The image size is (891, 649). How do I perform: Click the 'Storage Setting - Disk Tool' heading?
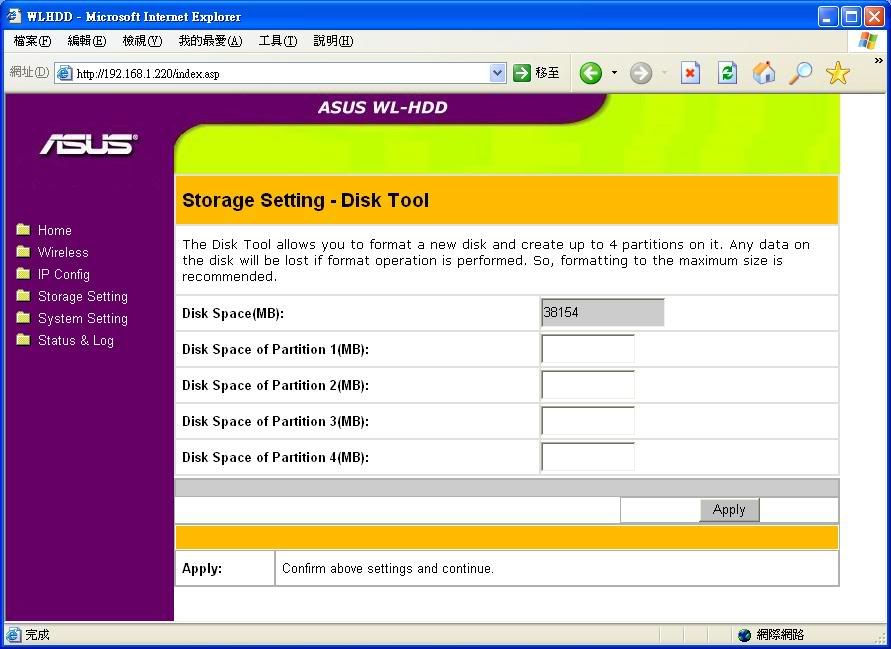click(x=305, y=201)
